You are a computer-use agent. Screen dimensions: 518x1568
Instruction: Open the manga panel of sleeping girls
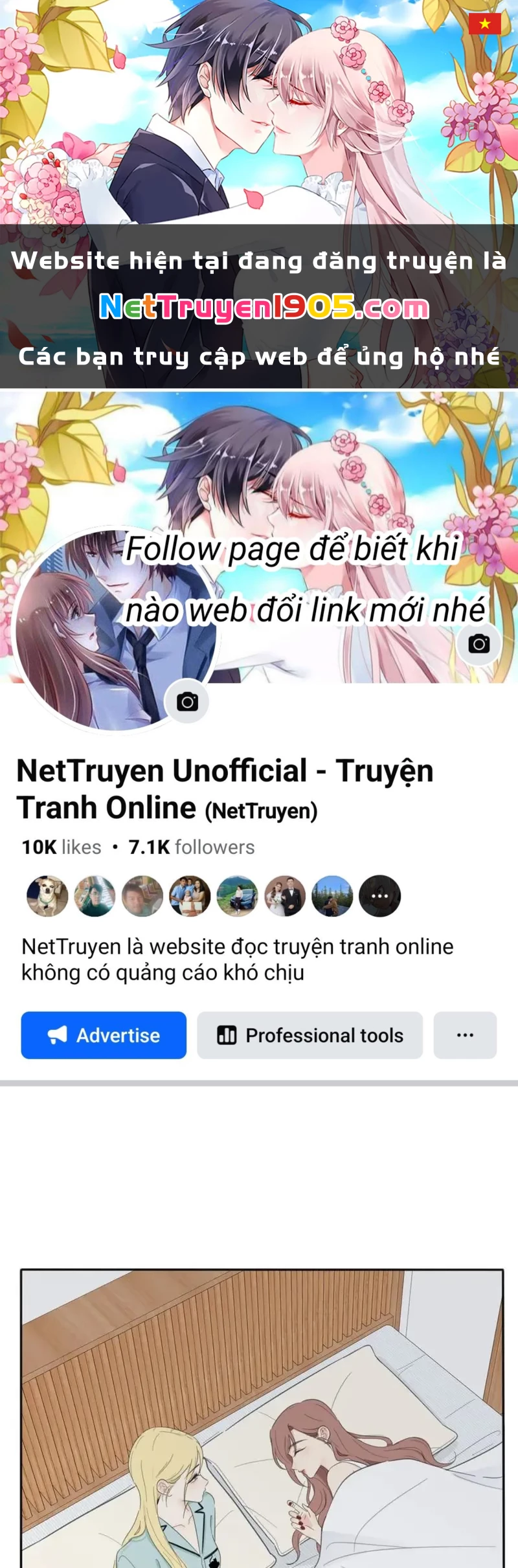pos(262,1418)
